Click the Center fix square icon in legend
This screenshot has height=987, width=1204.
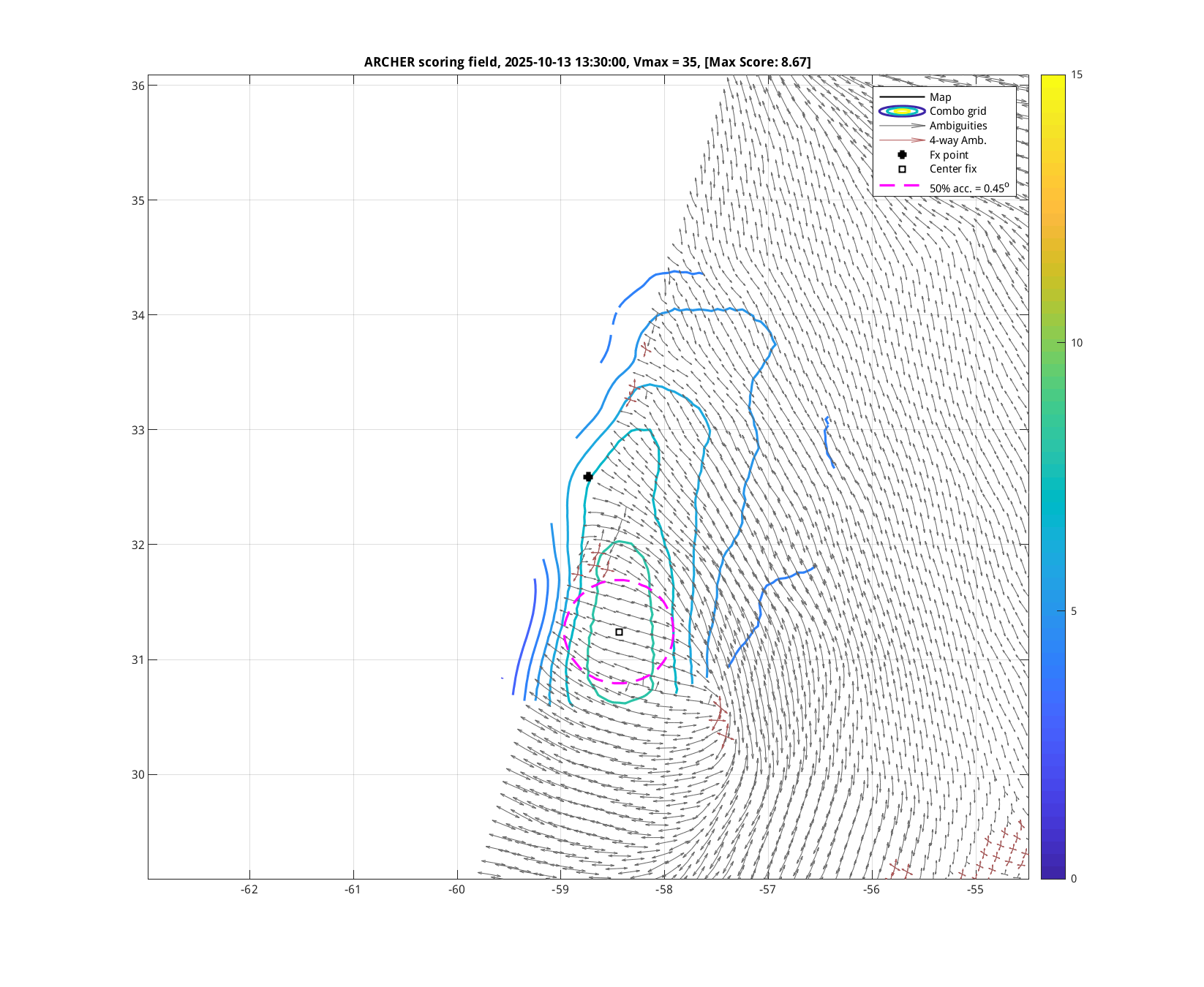[x=902, y=169]
